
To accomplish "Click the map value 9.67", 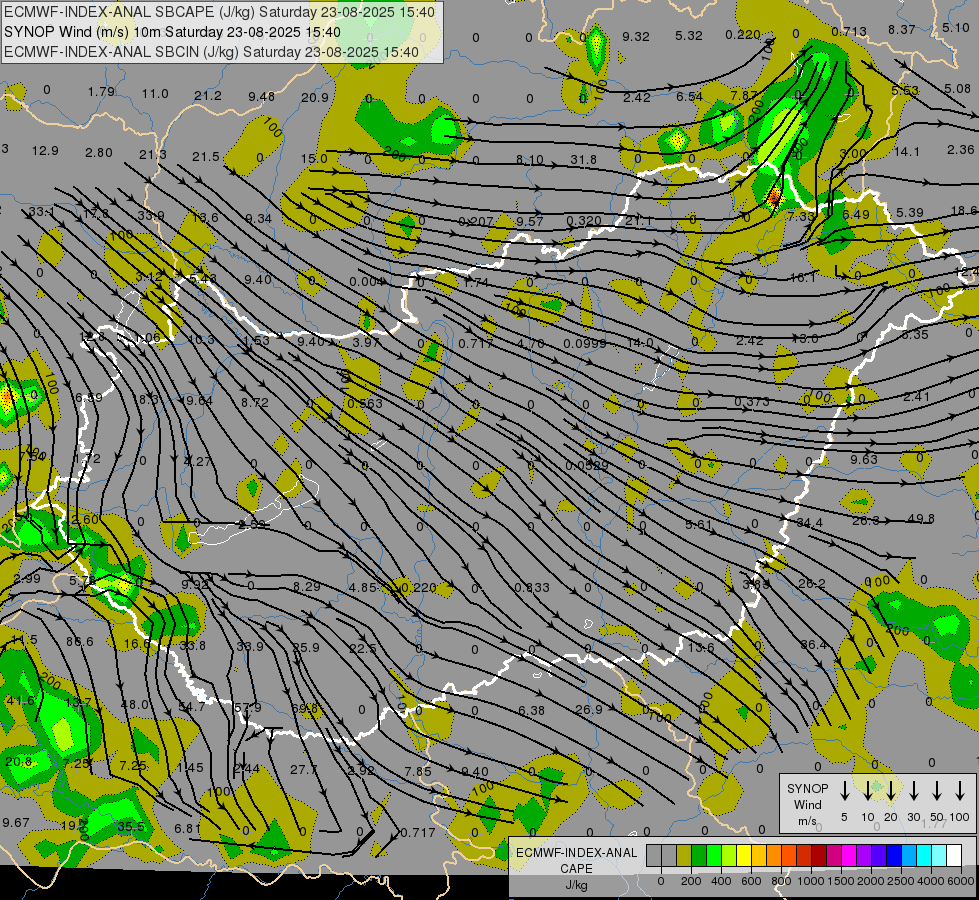I will 16,823.
